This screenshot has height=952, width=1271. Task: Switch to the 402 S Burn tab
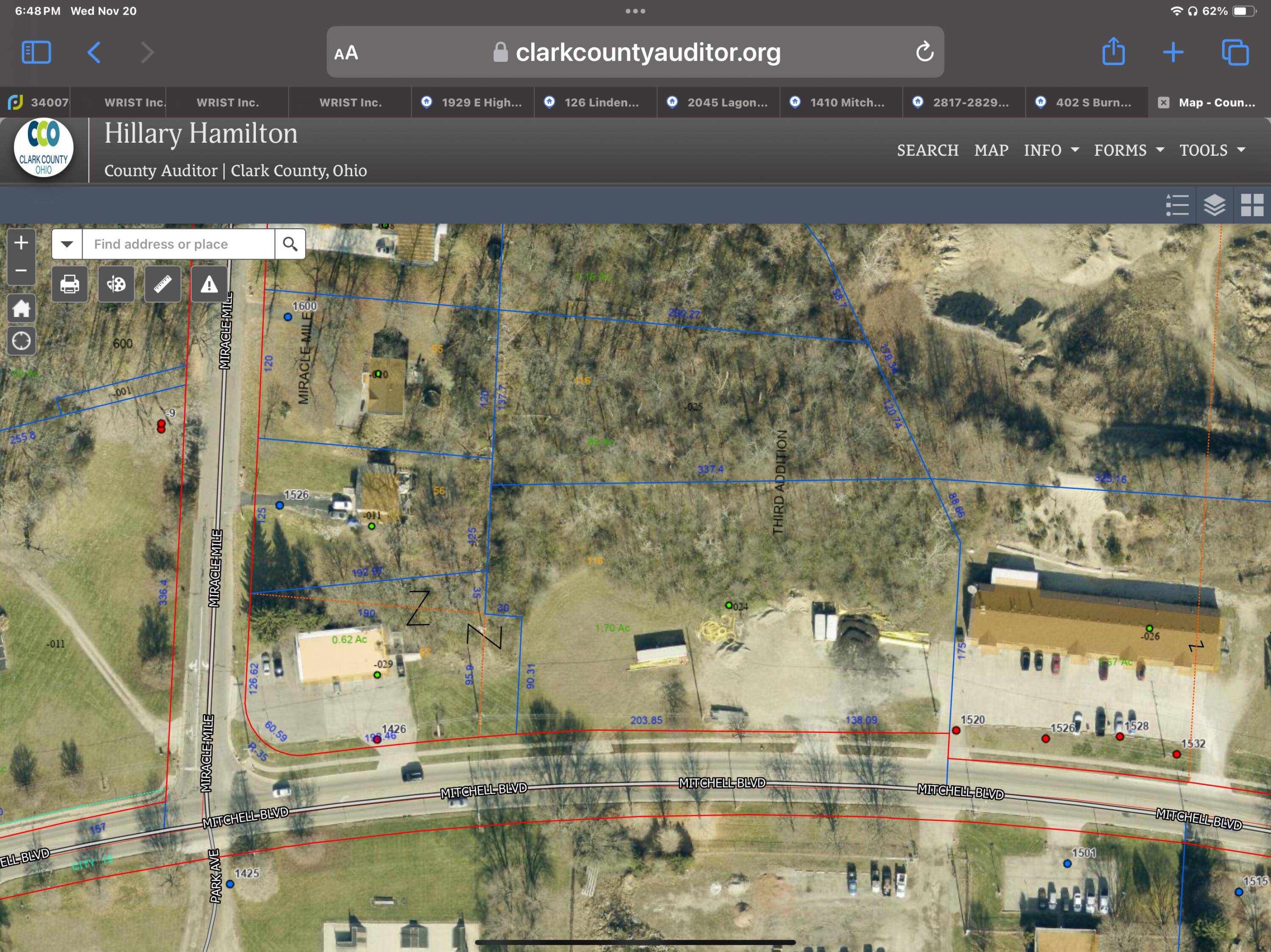pos(1087,102)
